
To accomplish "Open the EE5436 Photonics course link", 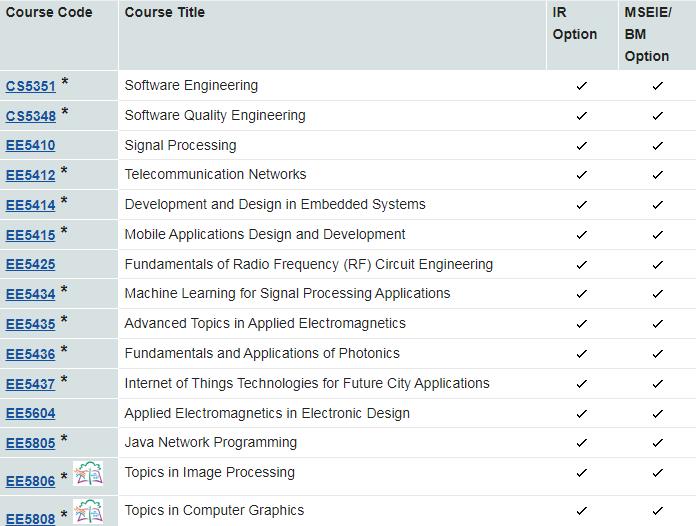I will (31, 355).
